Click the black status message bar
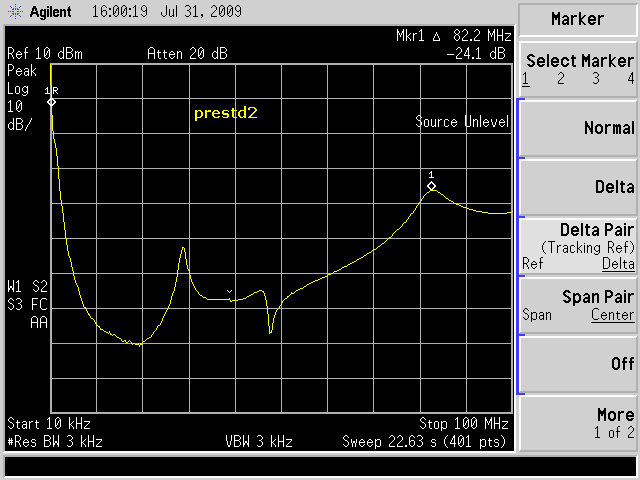 point(320,467)
